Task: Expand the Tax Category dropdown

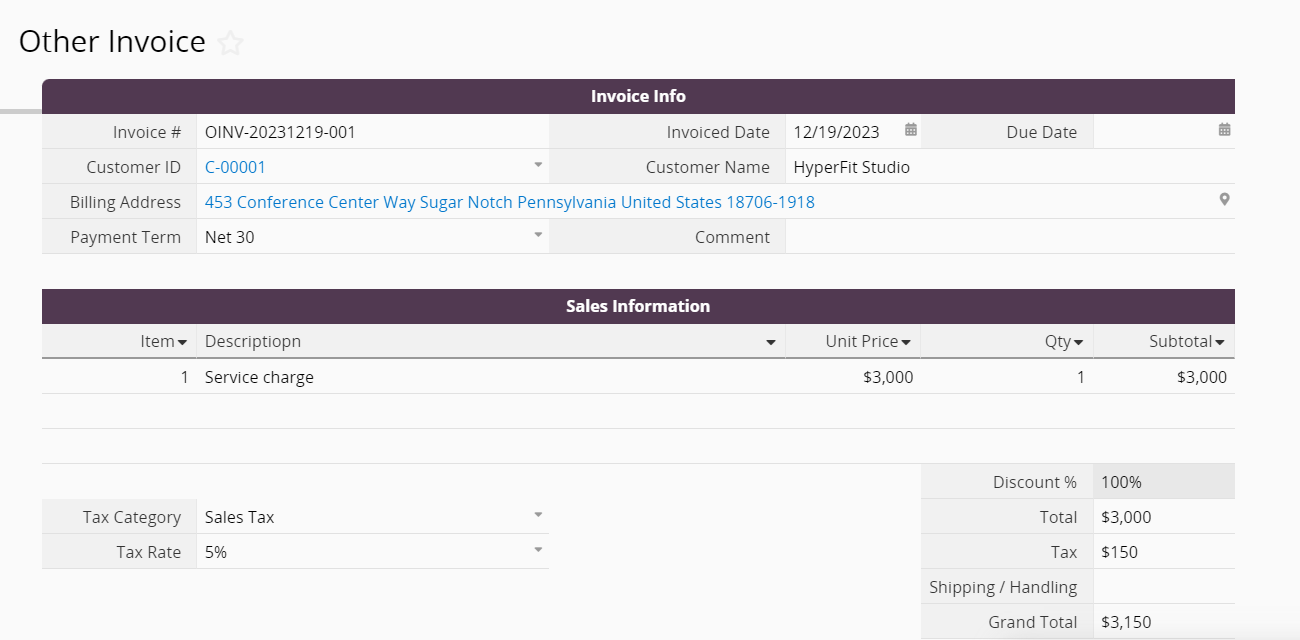Action: pos(538,515)
